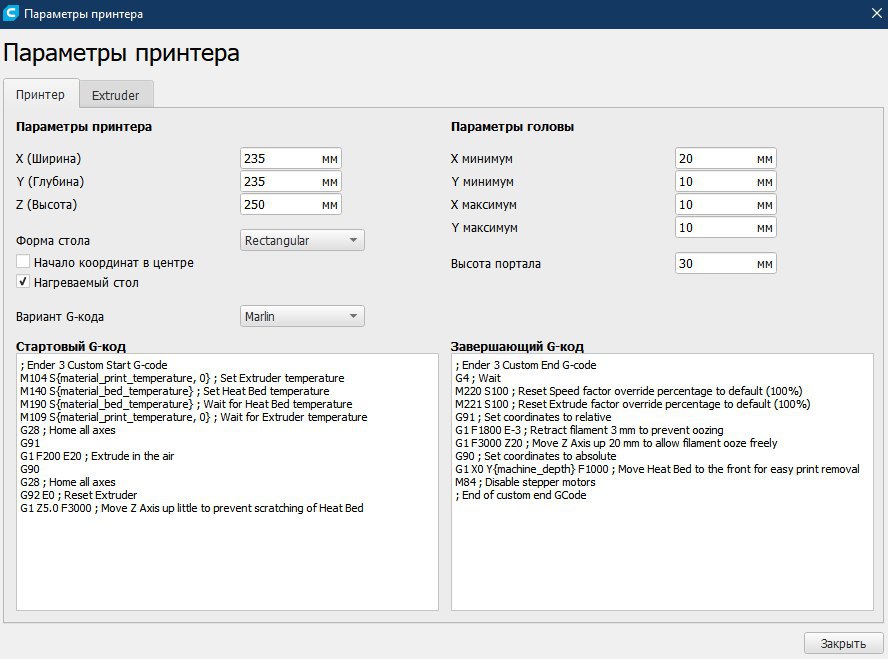Click the 'M84 ; Disable stepper motors' line

click(x=525, y=482)
